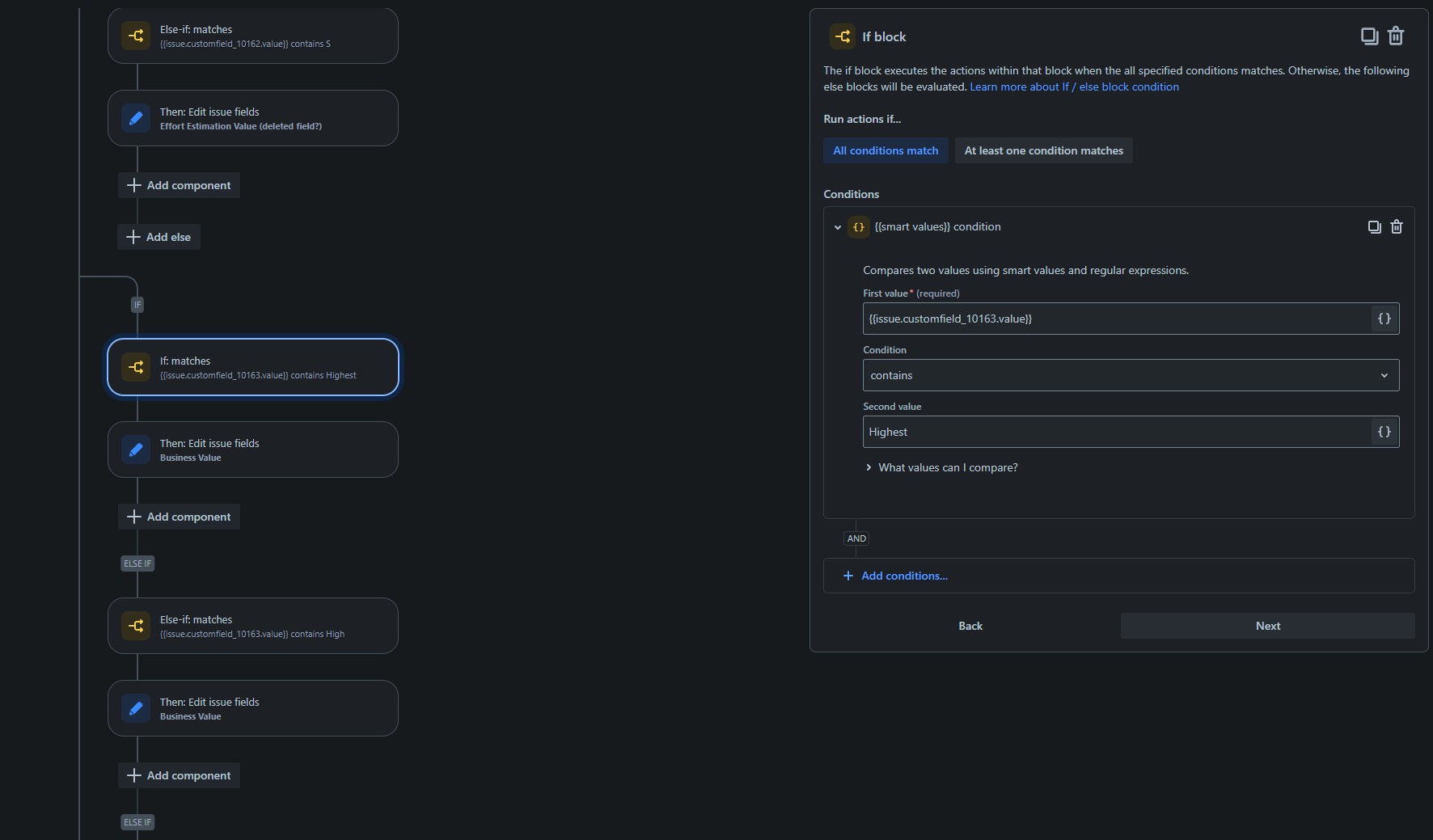This screenshot has height=840, width=1433.
Task: Open the Condition dropdown showing contains
Action: pyautogui.click(x=1131, y=375)
